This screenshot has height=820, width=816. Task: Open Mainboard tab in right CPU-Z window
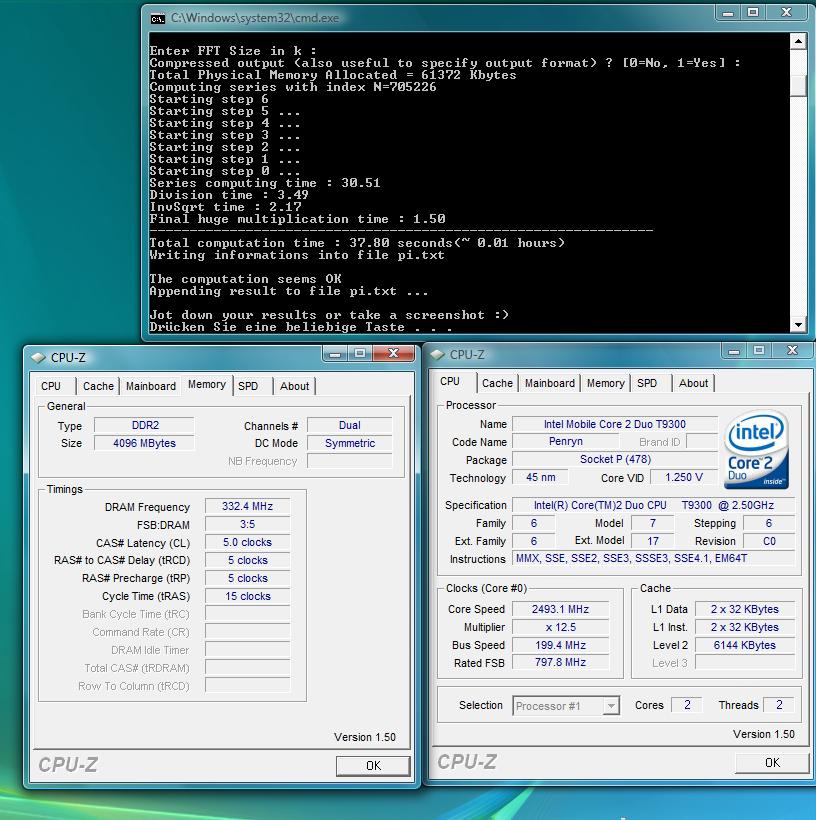pos(550,383)
